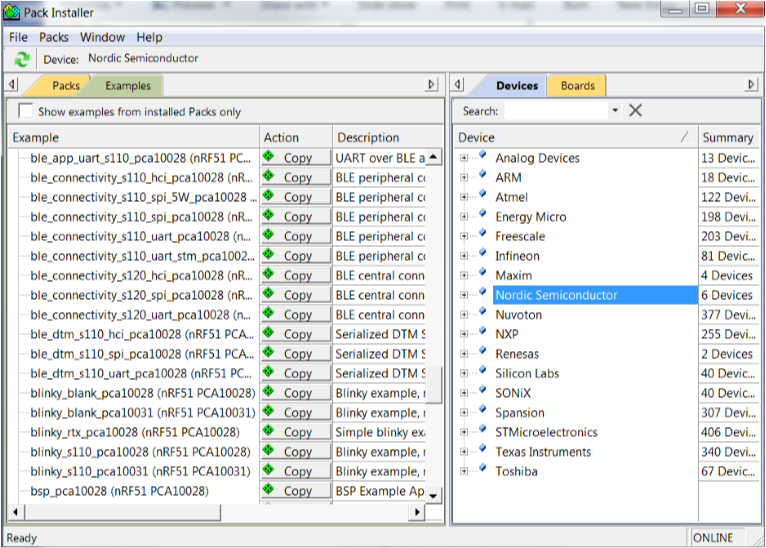Click the blue device icon beside Maxim
Image resolution: width=766 pixels, height=548 pixels.
[483, 272]
